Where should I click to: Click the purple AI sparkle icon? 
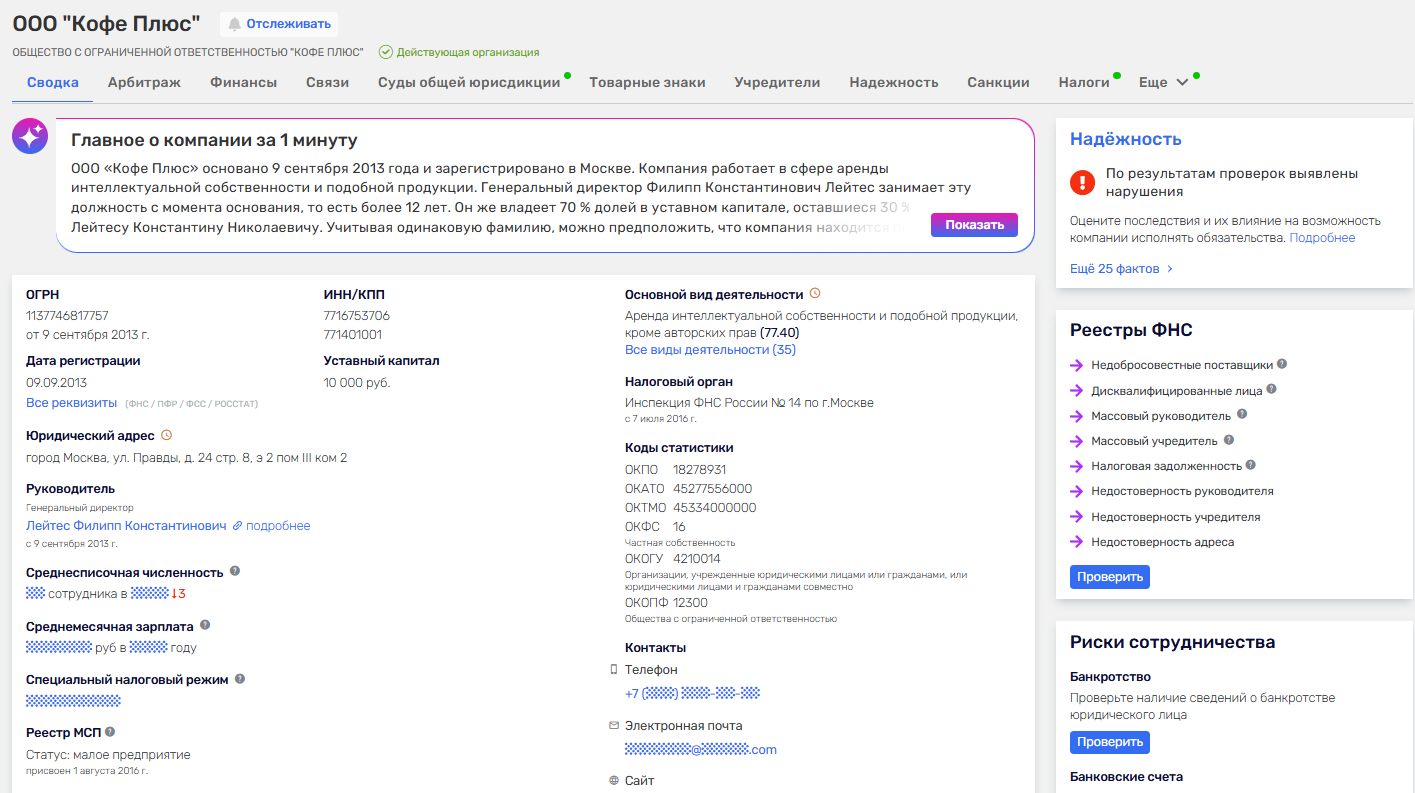pyautogui.click(x=30, y=136)
